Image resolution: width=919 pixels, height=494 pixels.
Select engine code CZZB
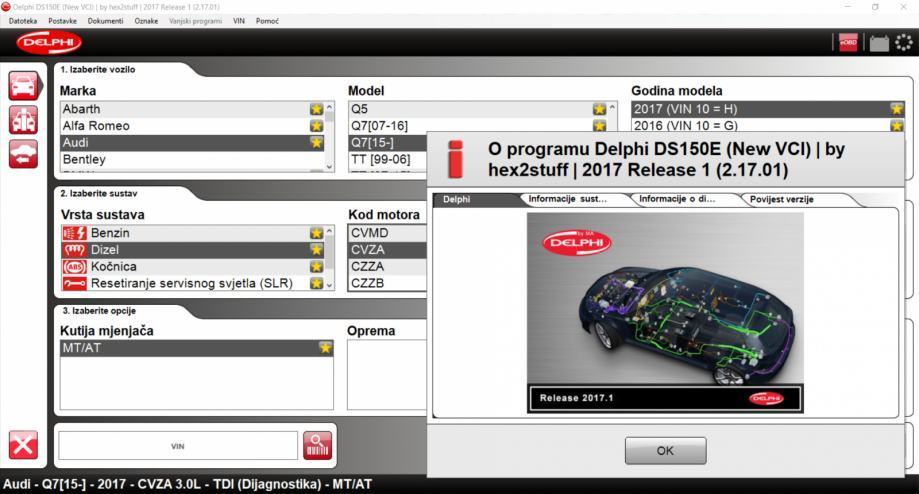coord(388,284)
